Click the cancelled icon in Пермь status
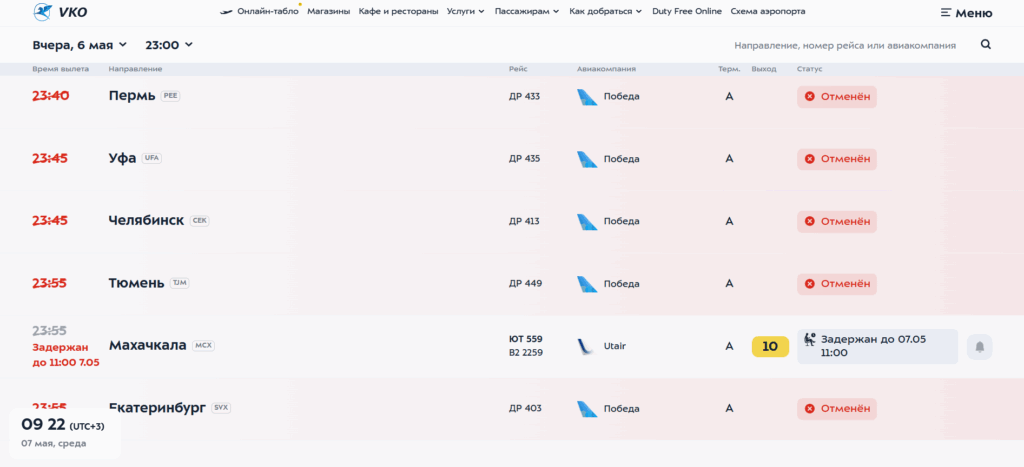Screen dimensions: 1024x467 [810, 97]
